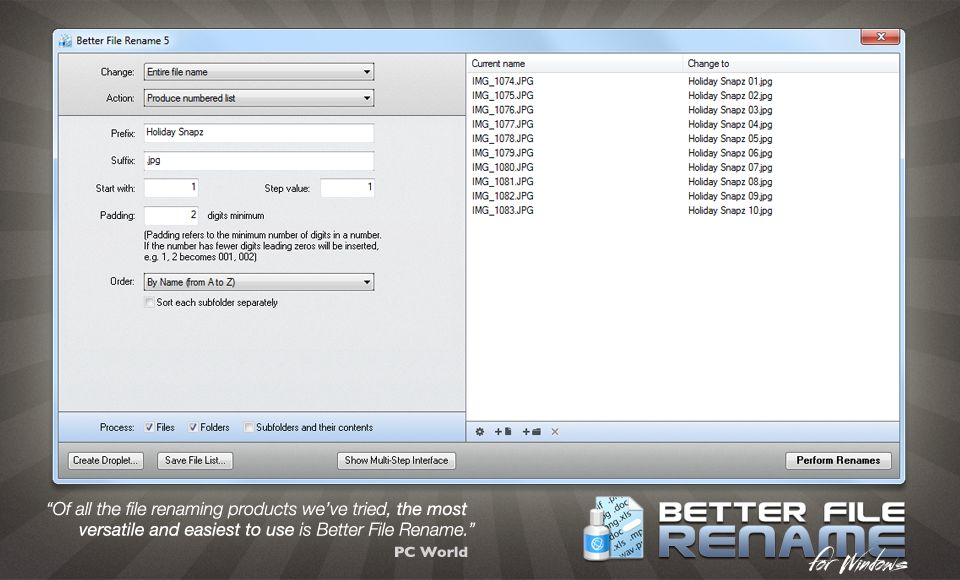Click the add files icon
960x580 pixels.
pos(503,432)
